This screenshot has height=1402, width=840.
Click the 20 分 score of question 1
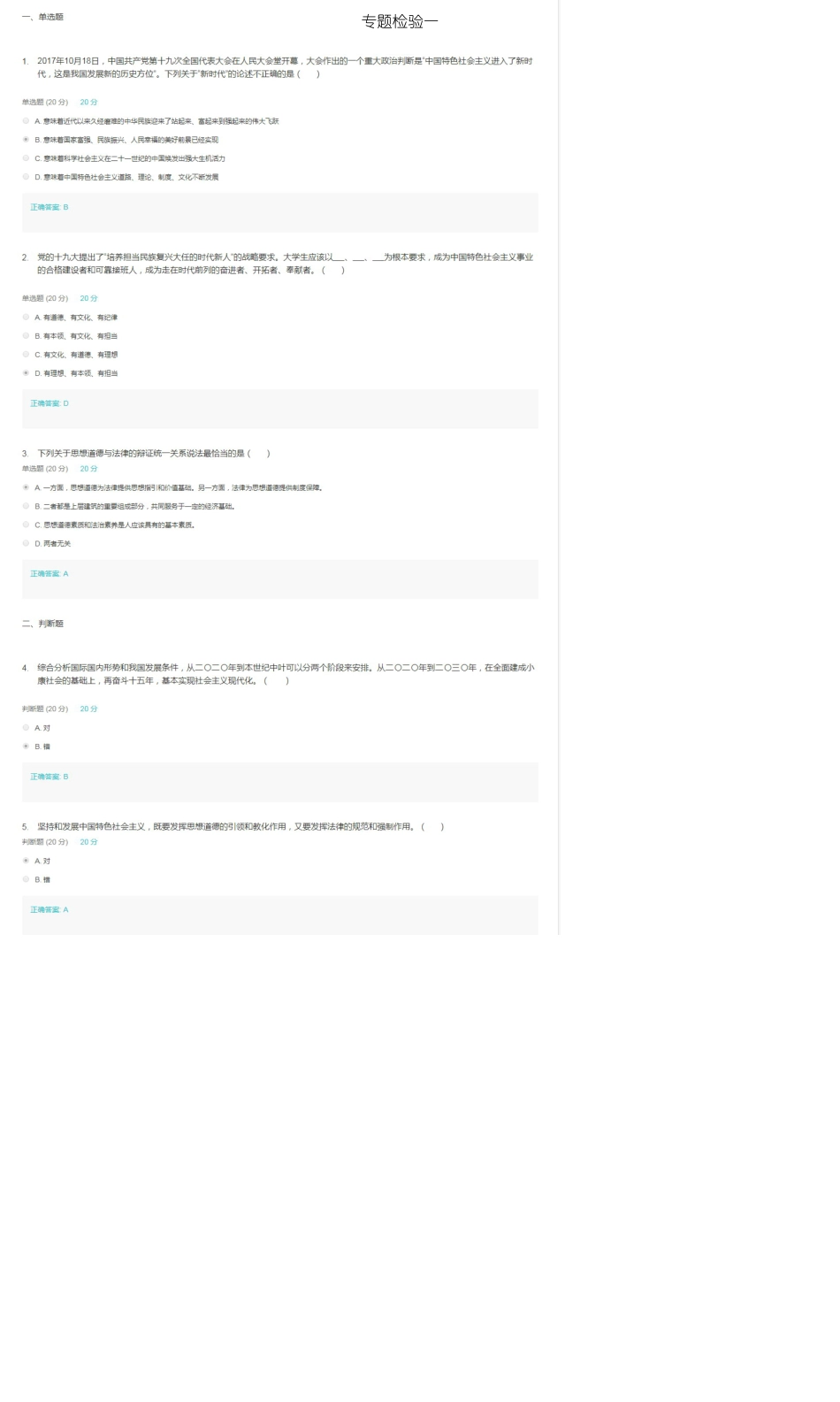[88, 103]
